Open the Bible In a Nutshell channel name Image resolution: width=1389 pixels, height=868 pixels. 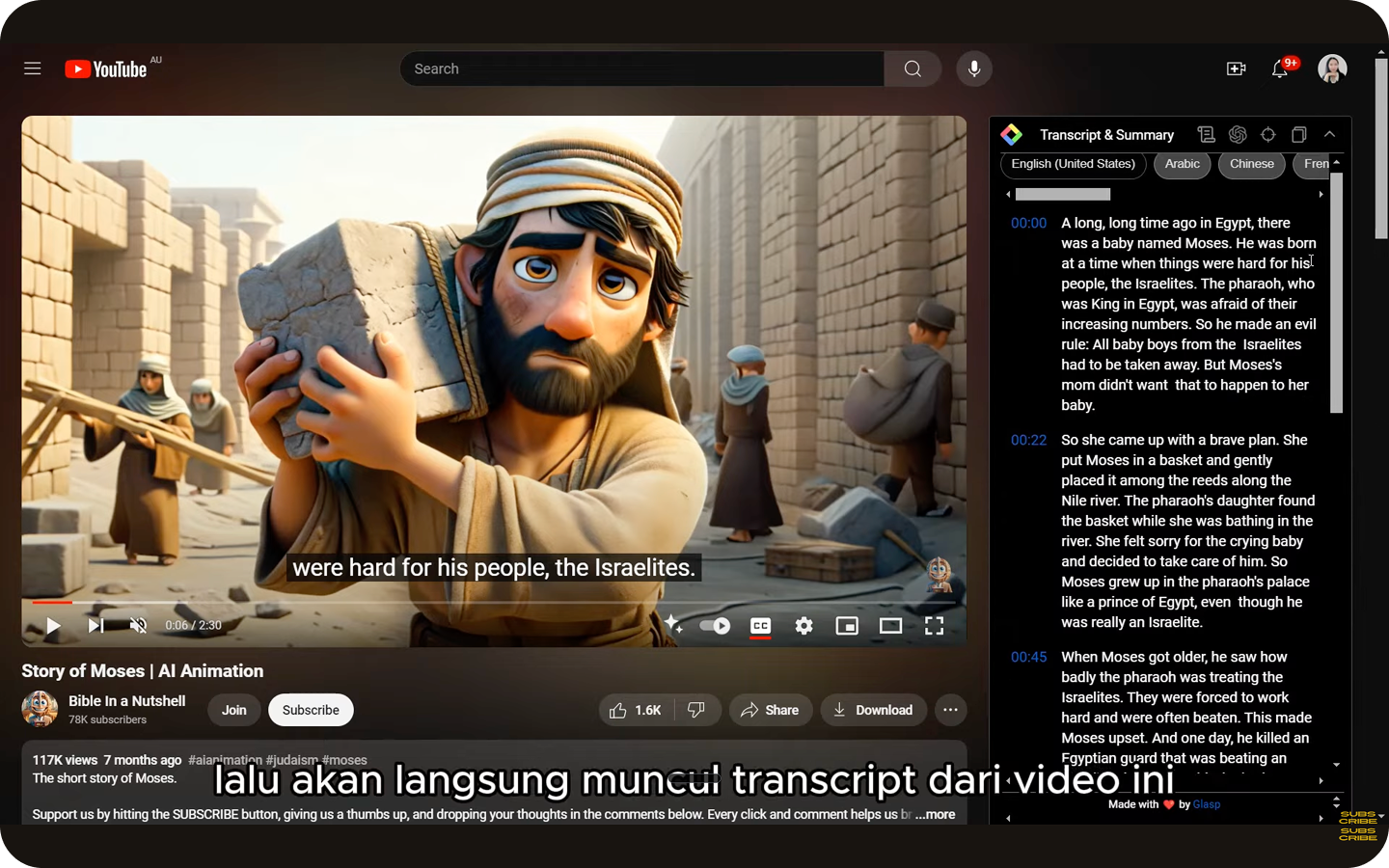pyautogui.click(x=127, y=701)
